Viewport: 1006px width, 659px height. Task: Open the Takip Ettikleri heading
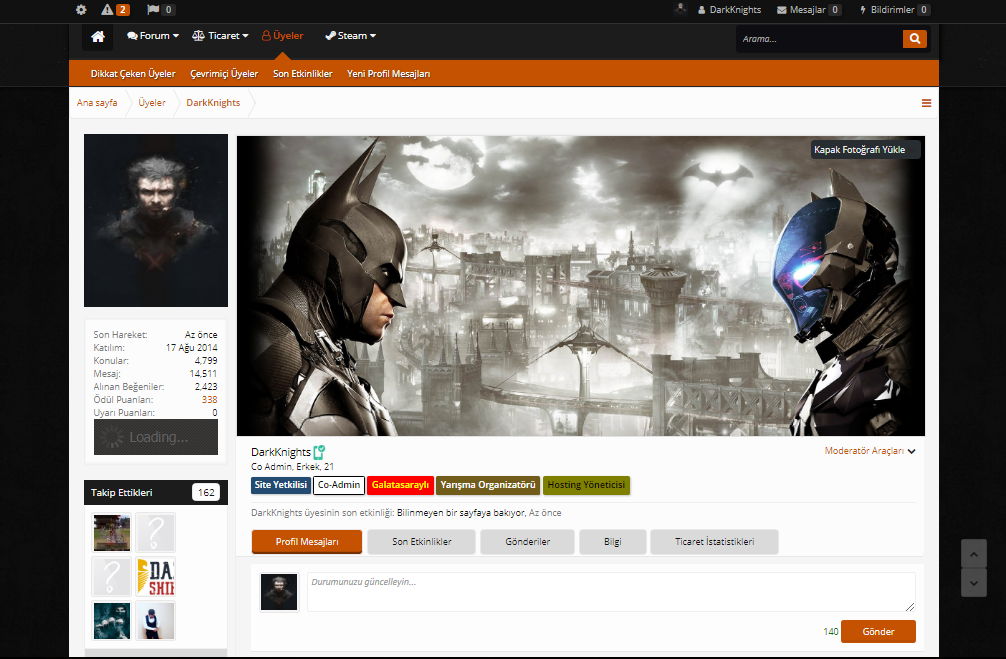coord(122,493)
